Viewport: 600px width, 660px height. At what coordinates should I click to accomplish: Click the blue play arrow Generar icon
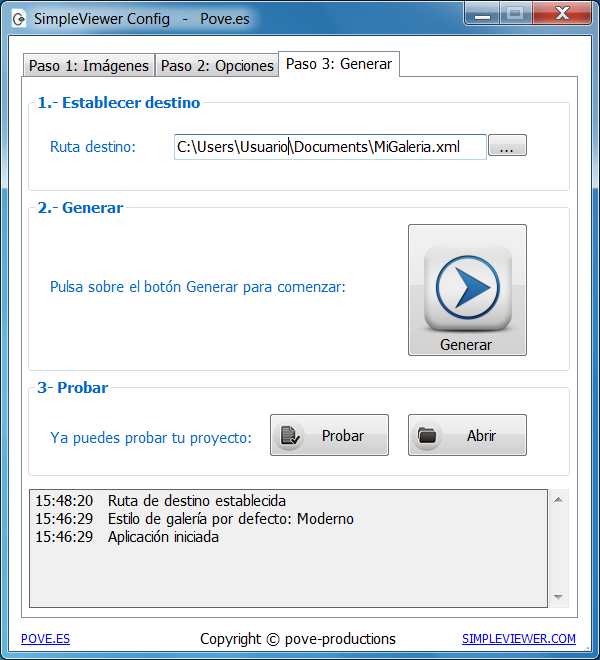click(467, 288)
